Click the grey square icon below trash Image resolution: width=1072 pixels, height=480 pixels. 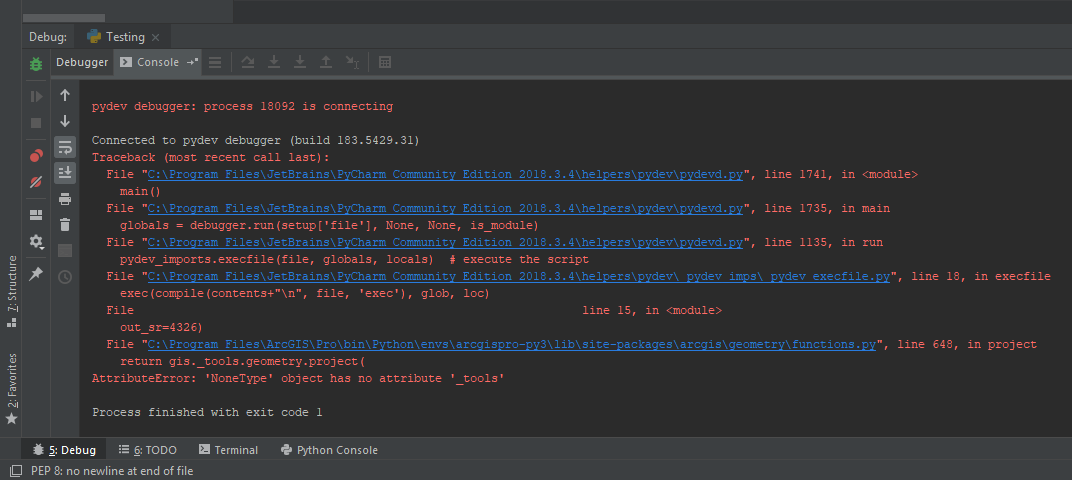click(65, 251)
